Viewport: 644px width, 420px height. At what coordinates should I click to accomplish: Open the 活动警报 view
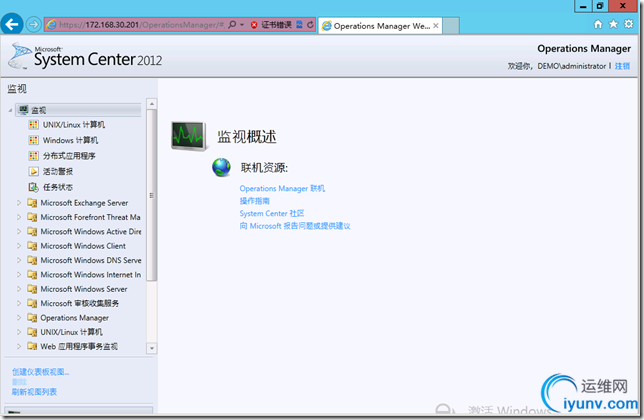point(58,172)
